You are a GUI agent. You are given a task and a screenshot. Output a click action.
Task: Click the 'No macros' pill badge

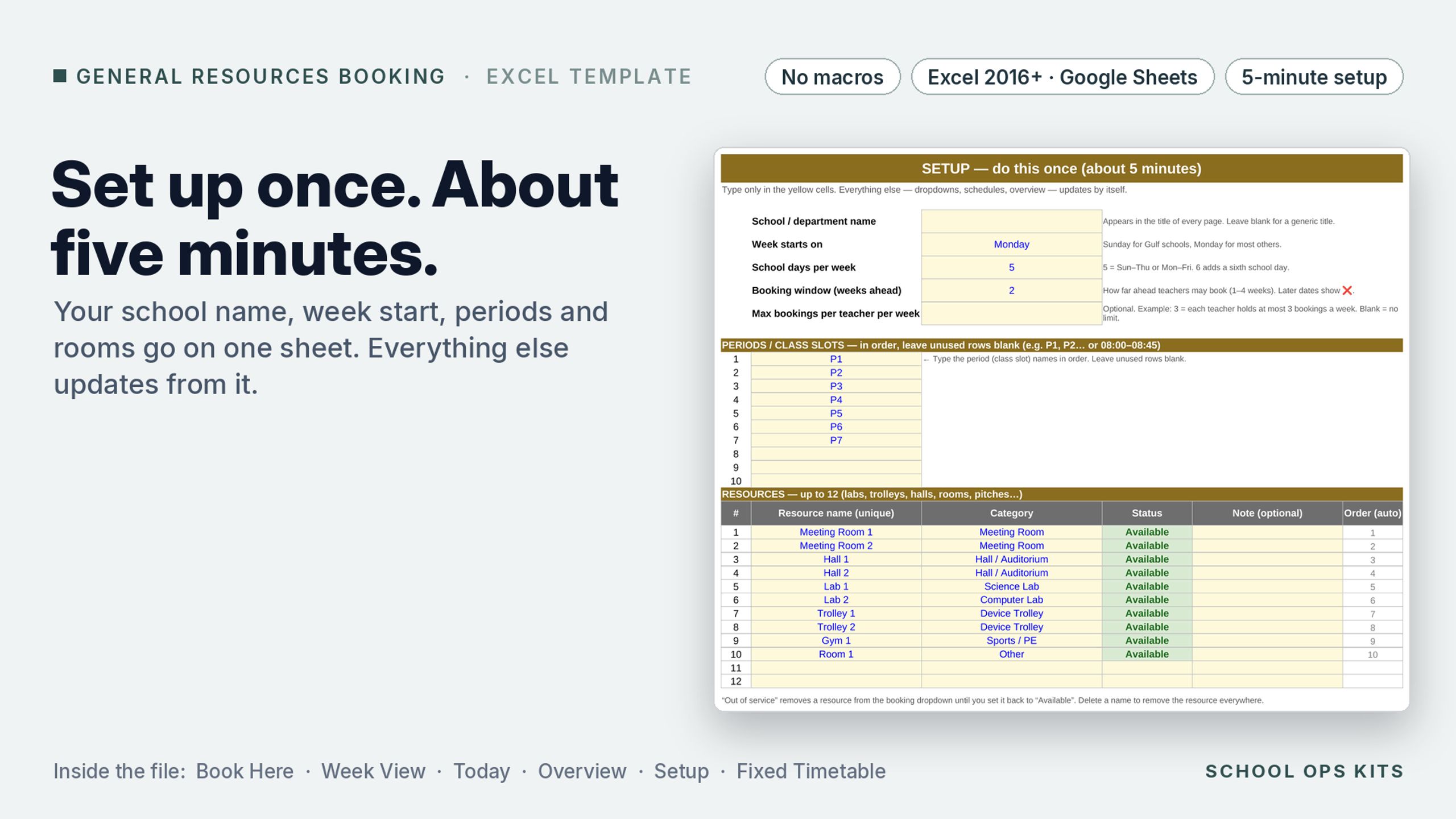832,77
